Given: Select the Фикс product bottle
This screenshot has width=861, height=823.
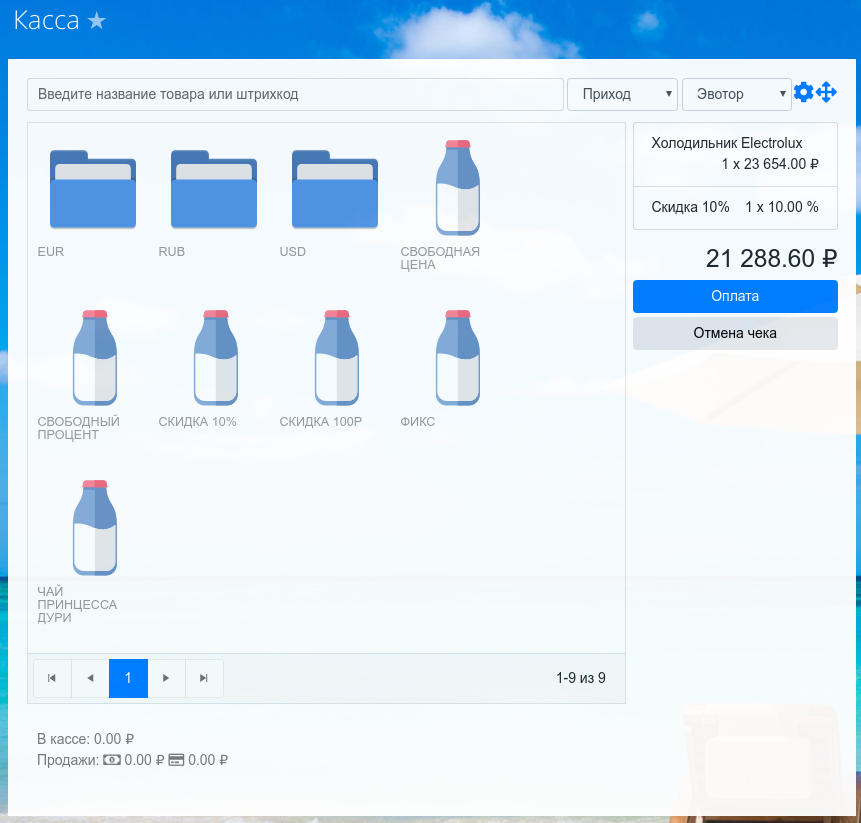Looking at the screenshot, I should click(x=457, y=357).
